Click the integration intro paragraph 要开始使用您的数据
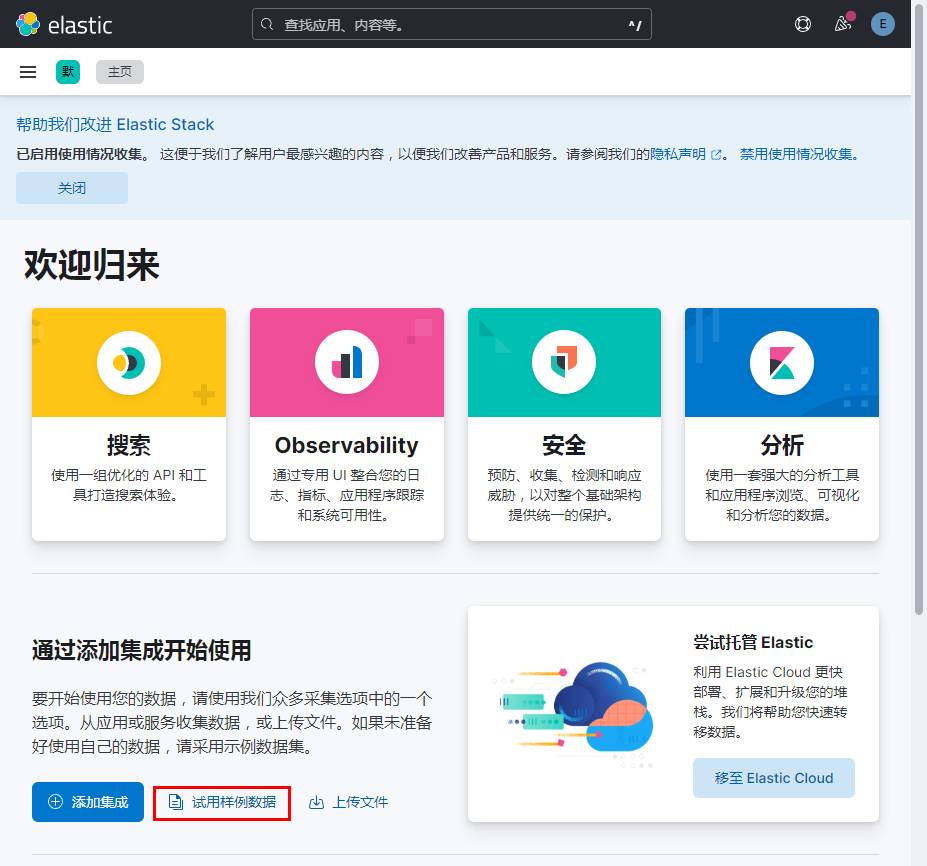The width and height of the screenshot is (927, 866). point(232,722)
